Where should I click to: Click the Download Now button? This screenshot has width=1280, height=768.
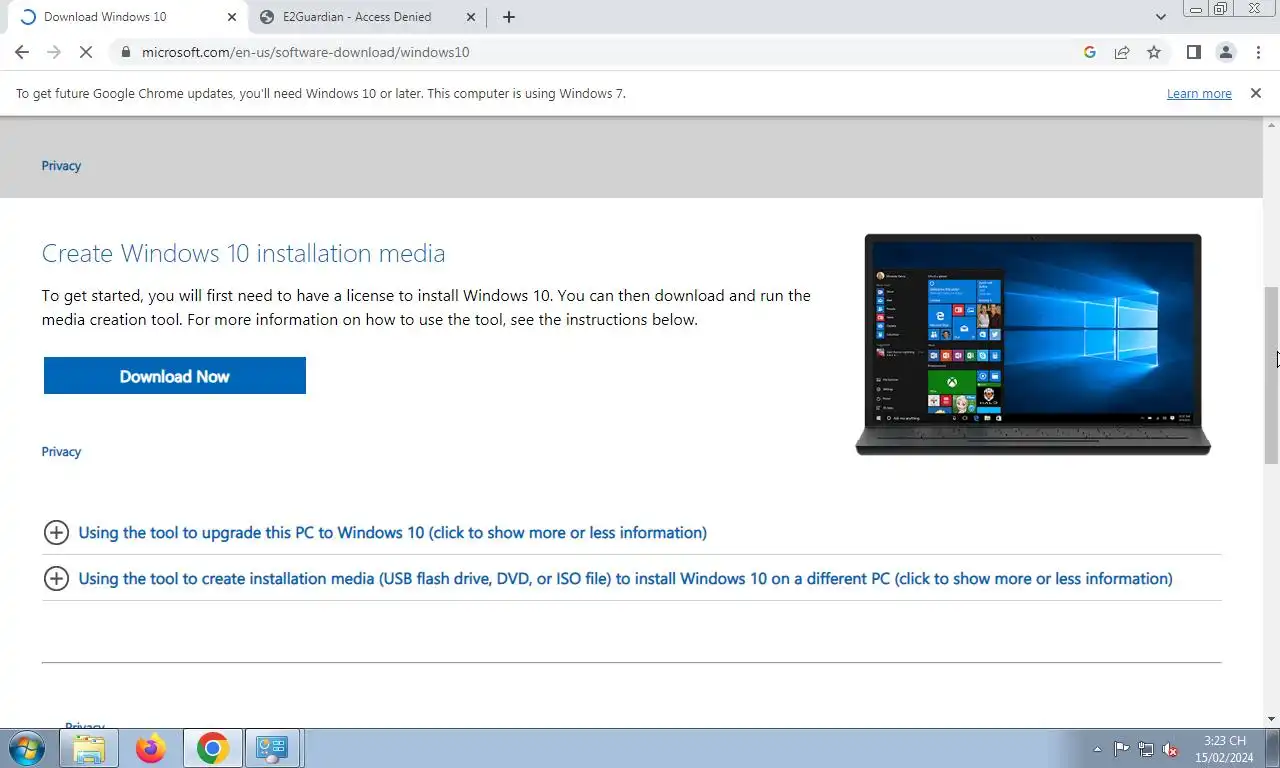175,376
